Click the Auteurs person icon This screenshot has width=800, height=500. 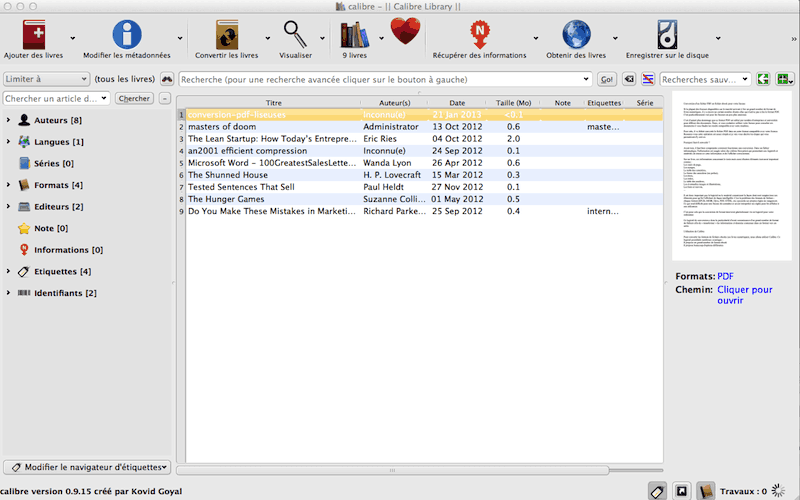click(23, 120)
